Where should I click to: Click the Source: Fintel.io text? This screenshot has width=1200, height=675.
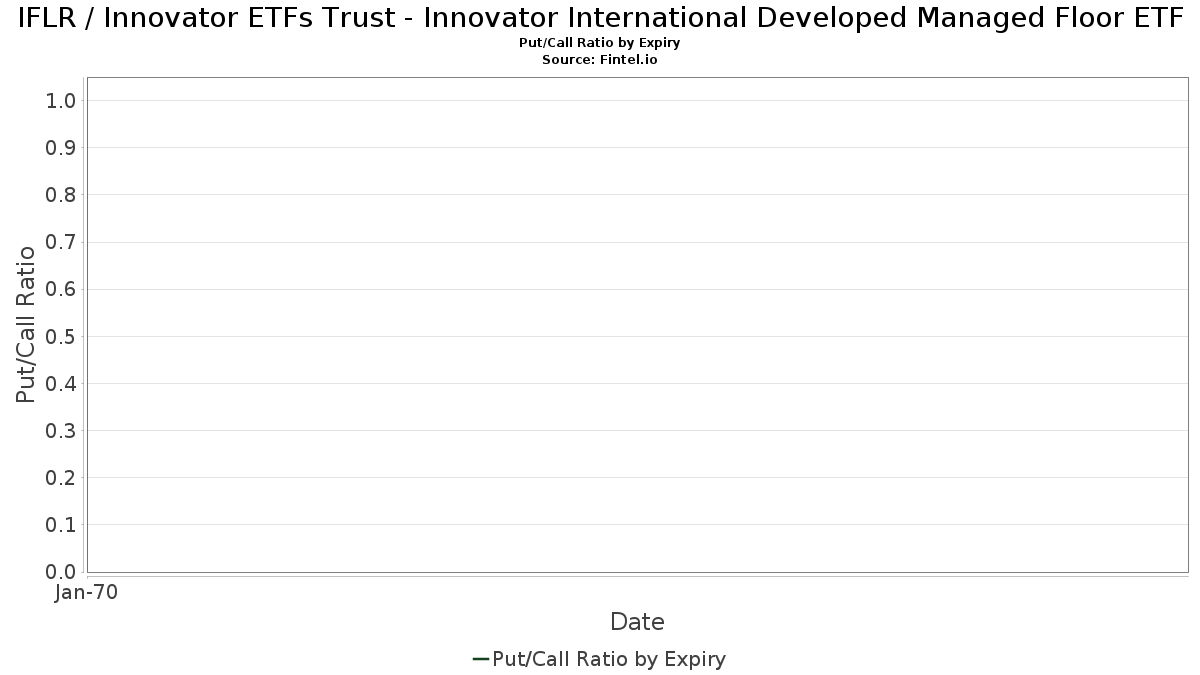pyautogui.click(x=600, y=60)
